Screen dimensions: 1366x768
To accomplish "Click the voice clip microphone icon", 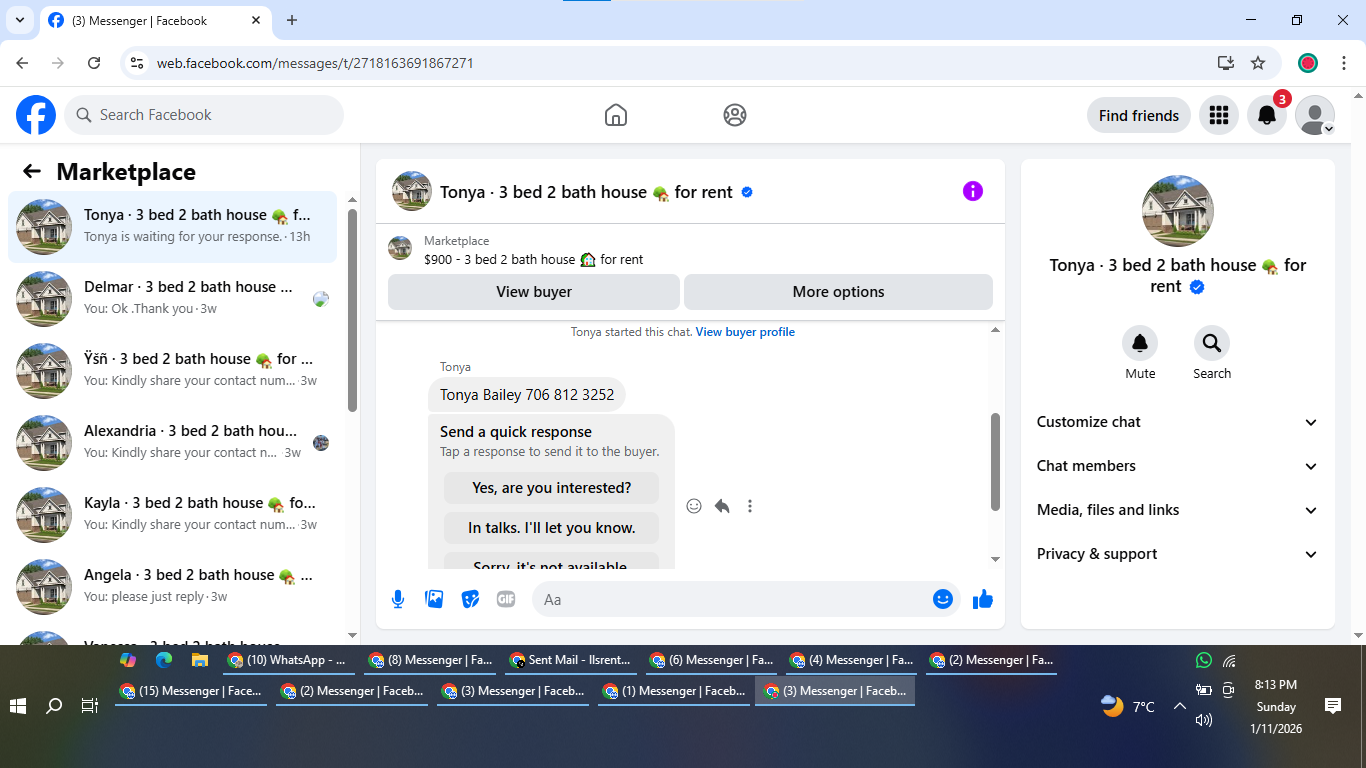I will pos(398,599).
